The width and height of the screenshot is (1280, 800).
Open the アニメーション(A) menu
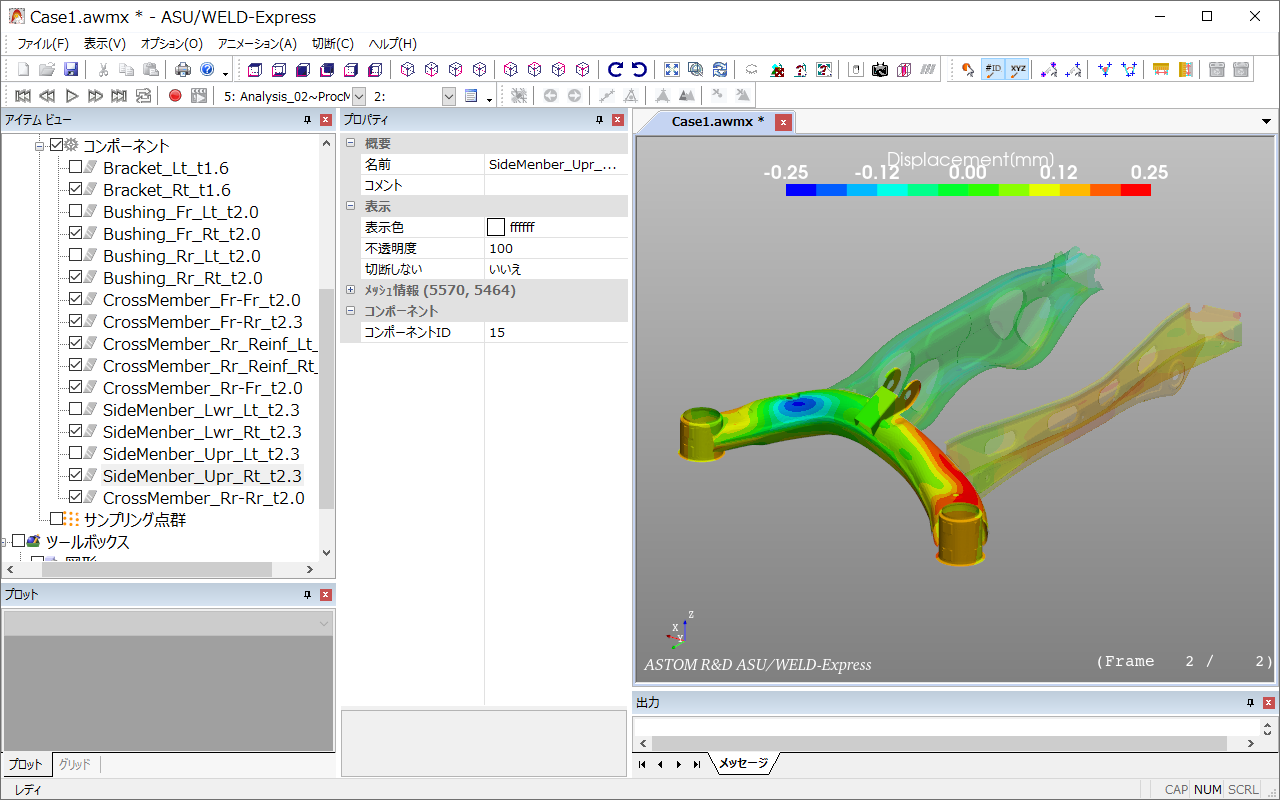[x=257, y=44]
